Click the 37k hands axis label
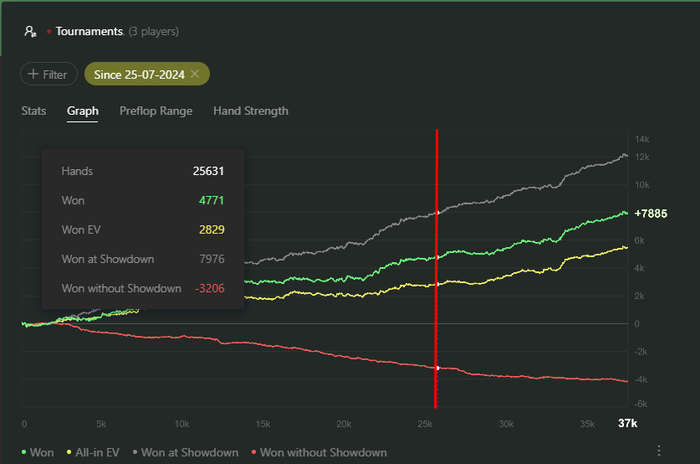 [627, 423]
